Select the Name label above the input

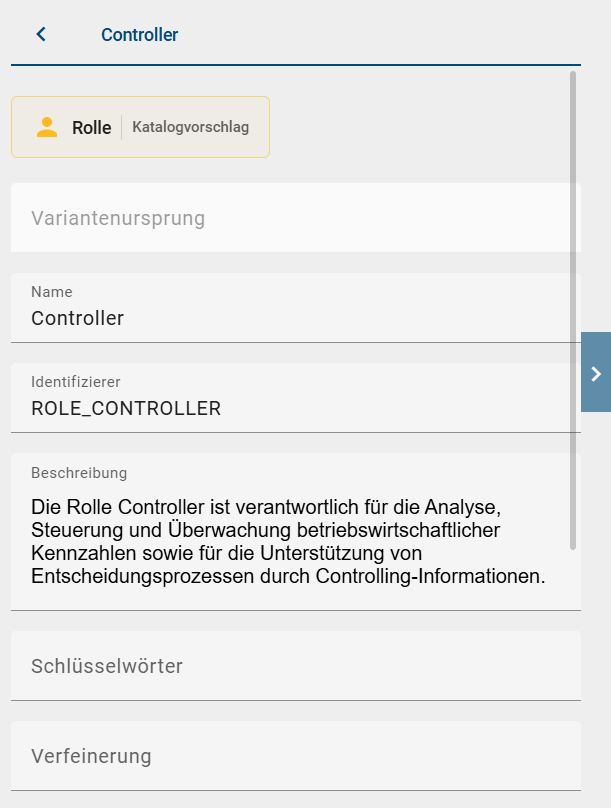pyautogui.click(x=49, y=292)
